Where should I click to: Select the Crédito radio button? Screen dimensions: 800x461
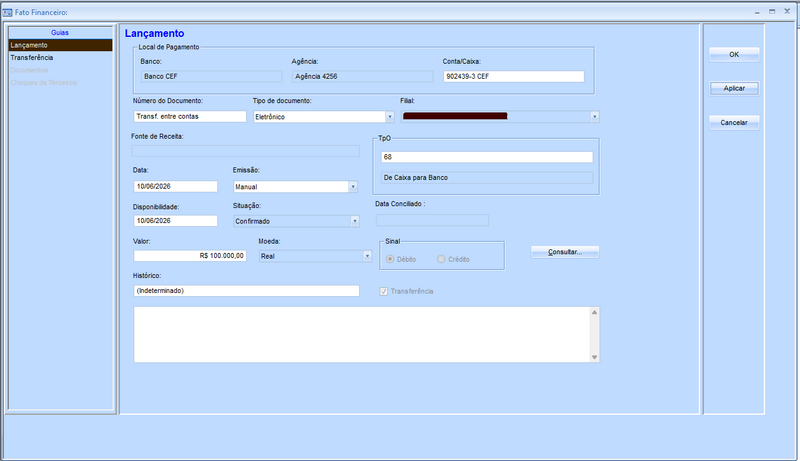click(x=441, y=259)
